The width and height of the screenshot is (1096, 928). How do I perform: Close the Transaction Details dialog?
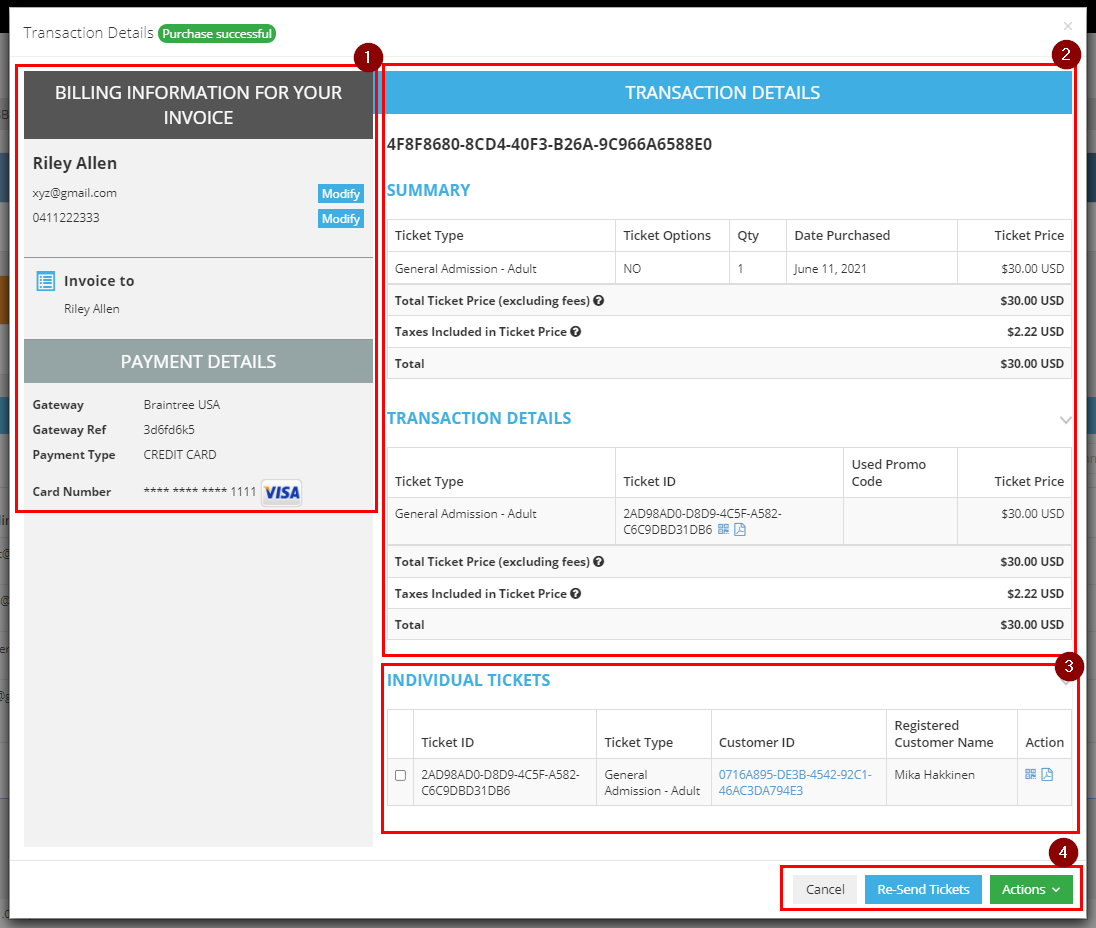1067,27
